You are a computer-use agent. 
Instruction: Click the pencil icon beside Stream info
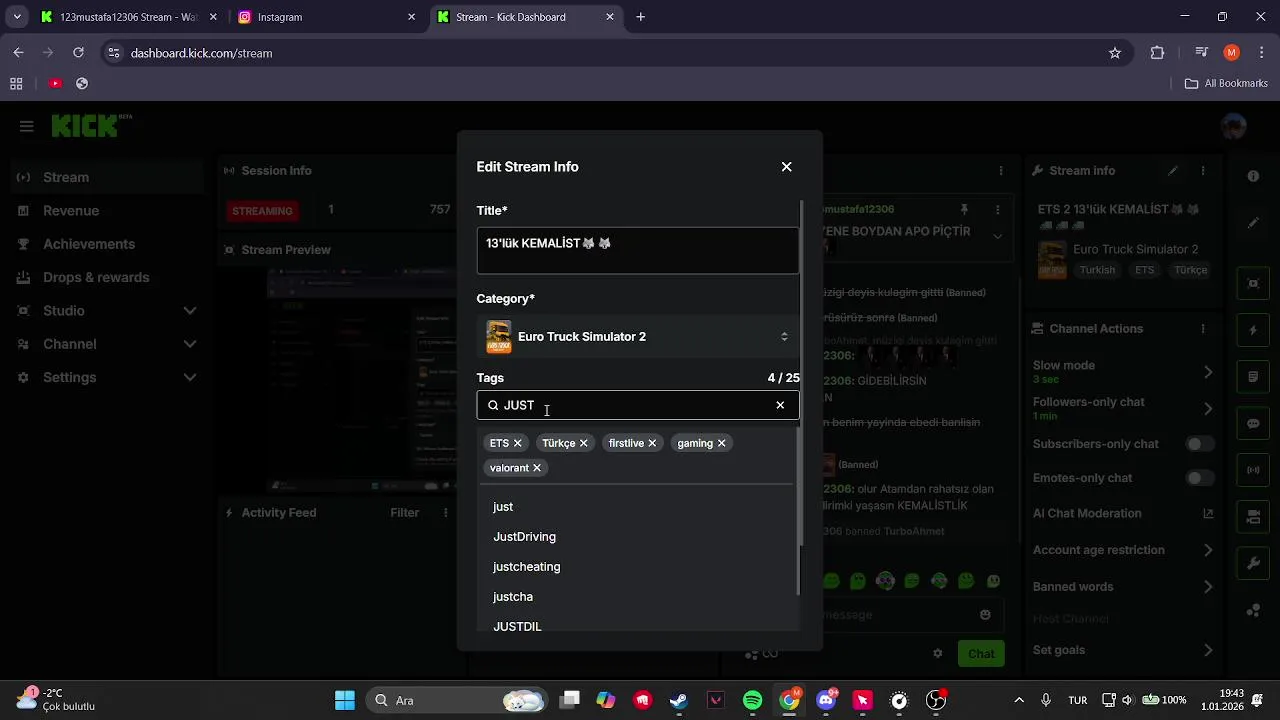click(x=1173, y=171)
